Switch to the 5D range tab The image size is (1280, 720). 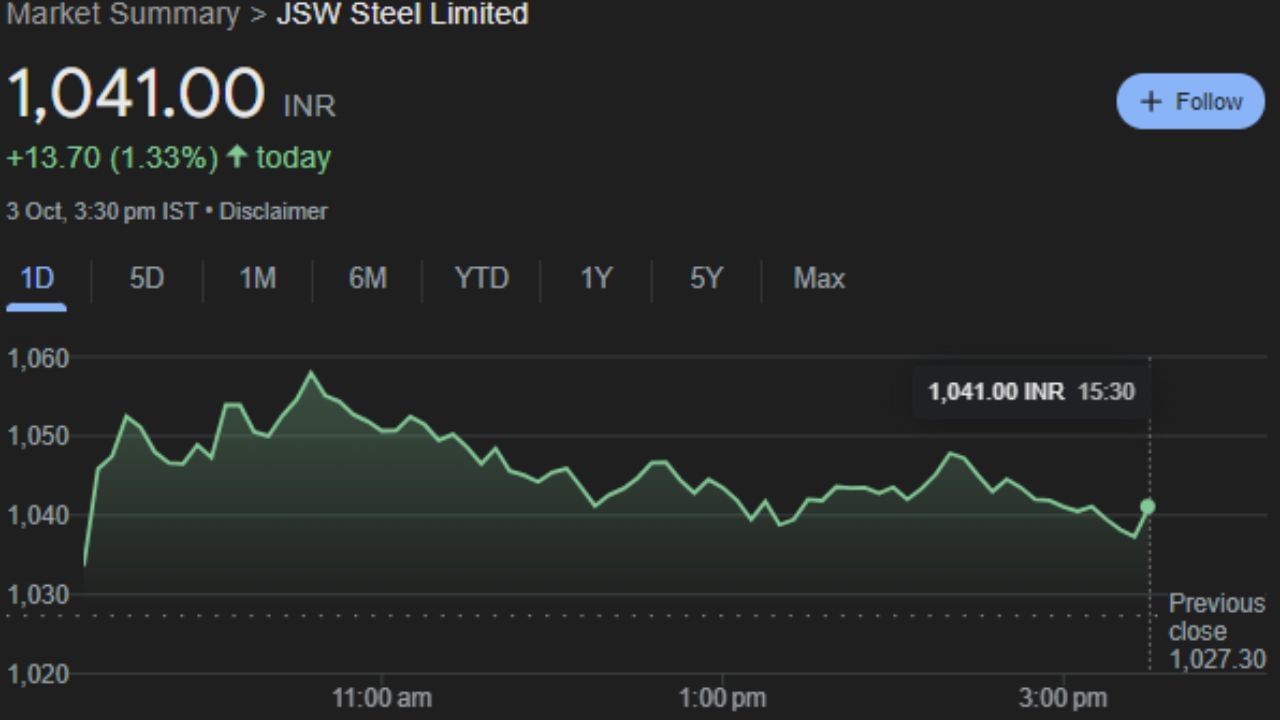click(146, 279)
